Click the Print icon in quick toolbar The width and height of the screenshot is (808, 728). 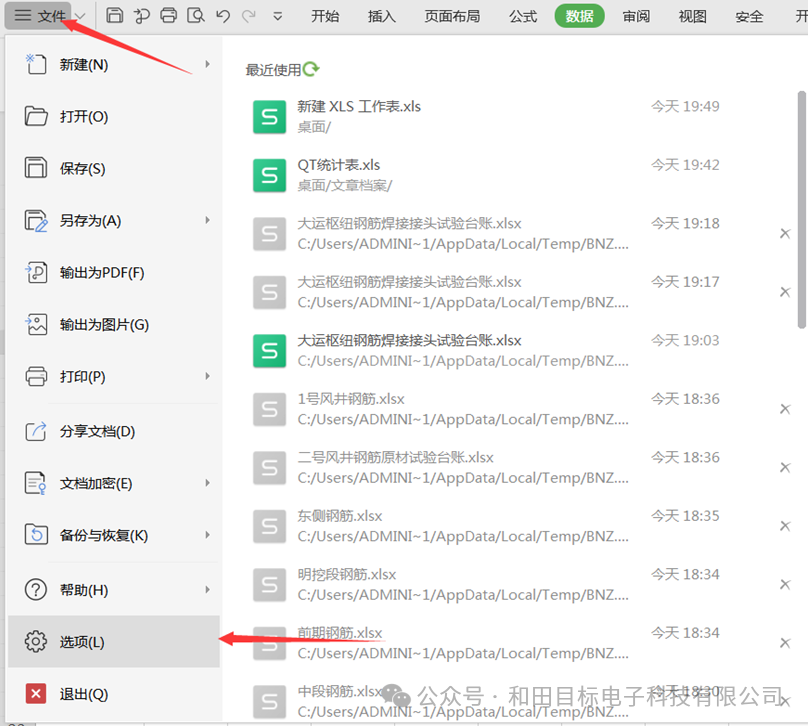[x=169, y=15]
